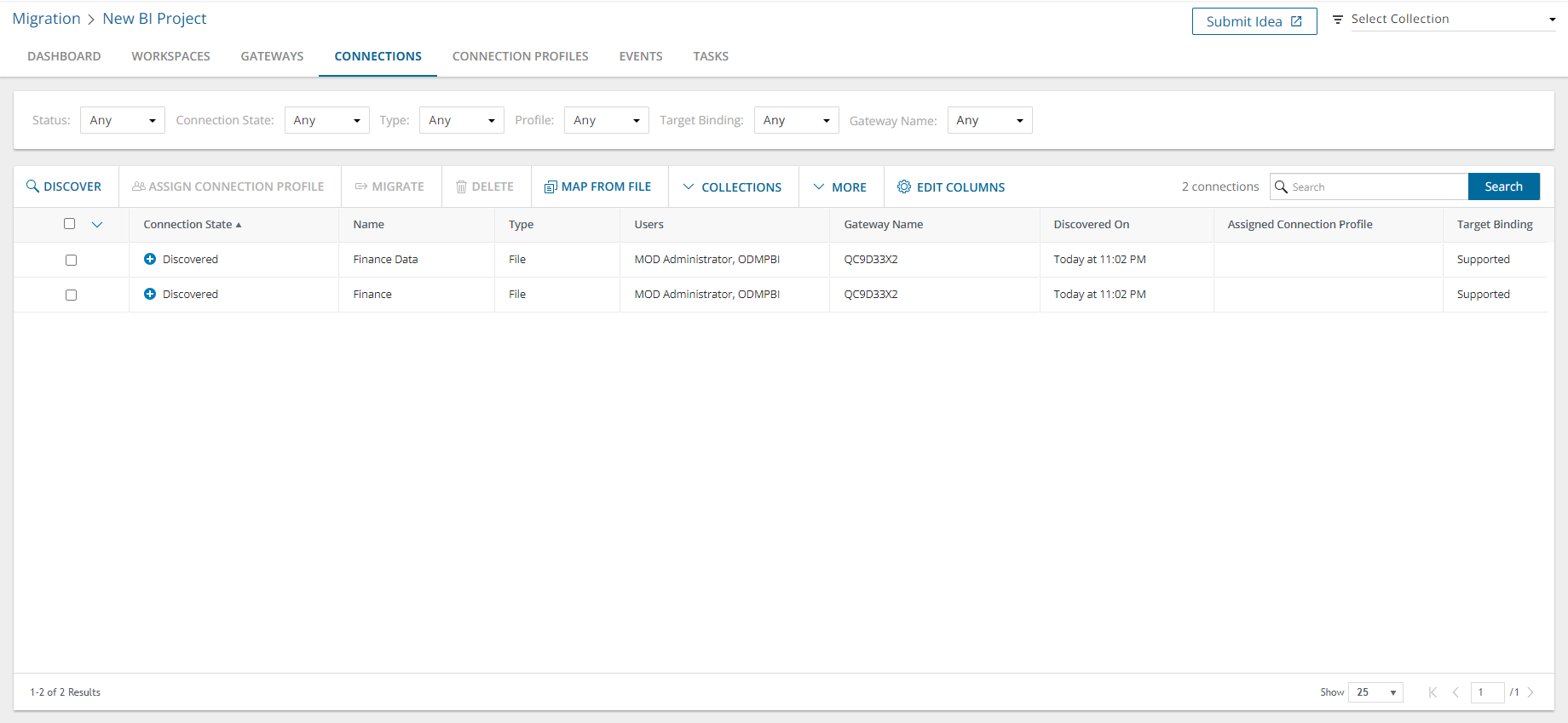This screenshot has height=723, width=1568.
Task: Click the Map From File icon
Action: pyautogui.click(x=551, y=187)
